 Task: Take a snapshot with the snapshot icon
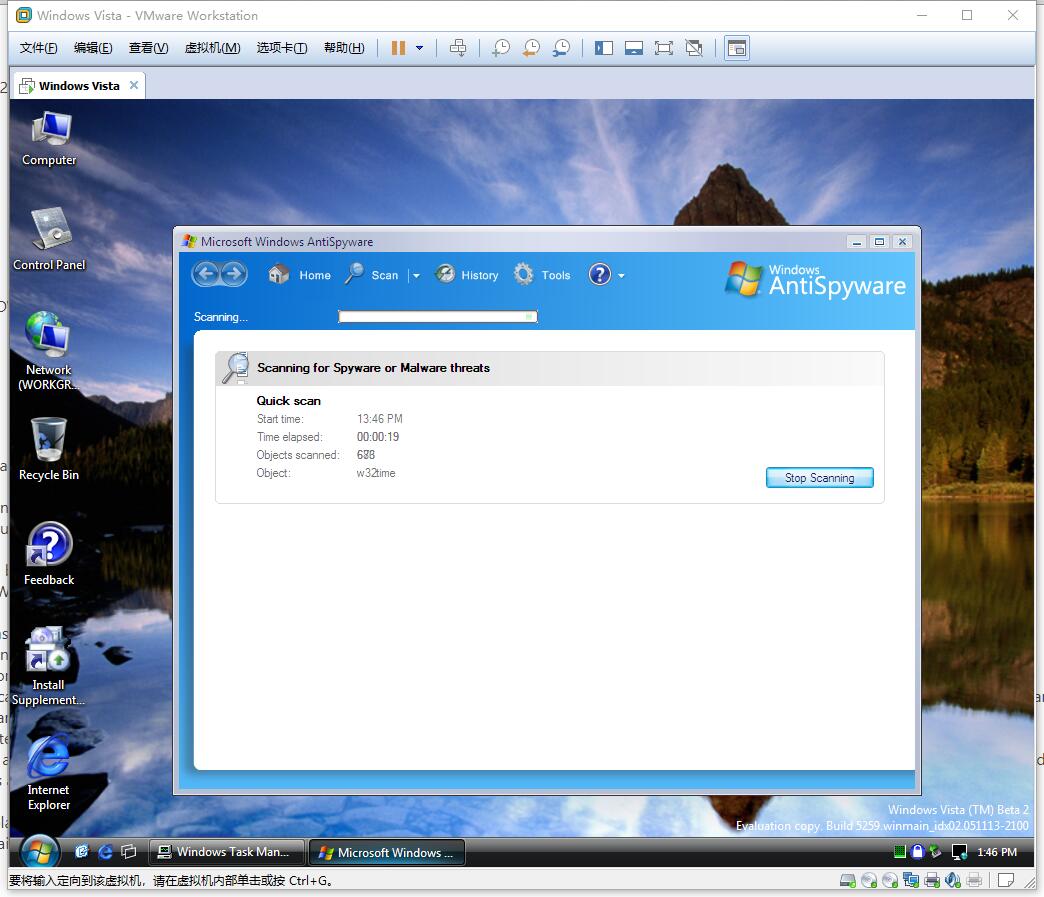[500, 48]
